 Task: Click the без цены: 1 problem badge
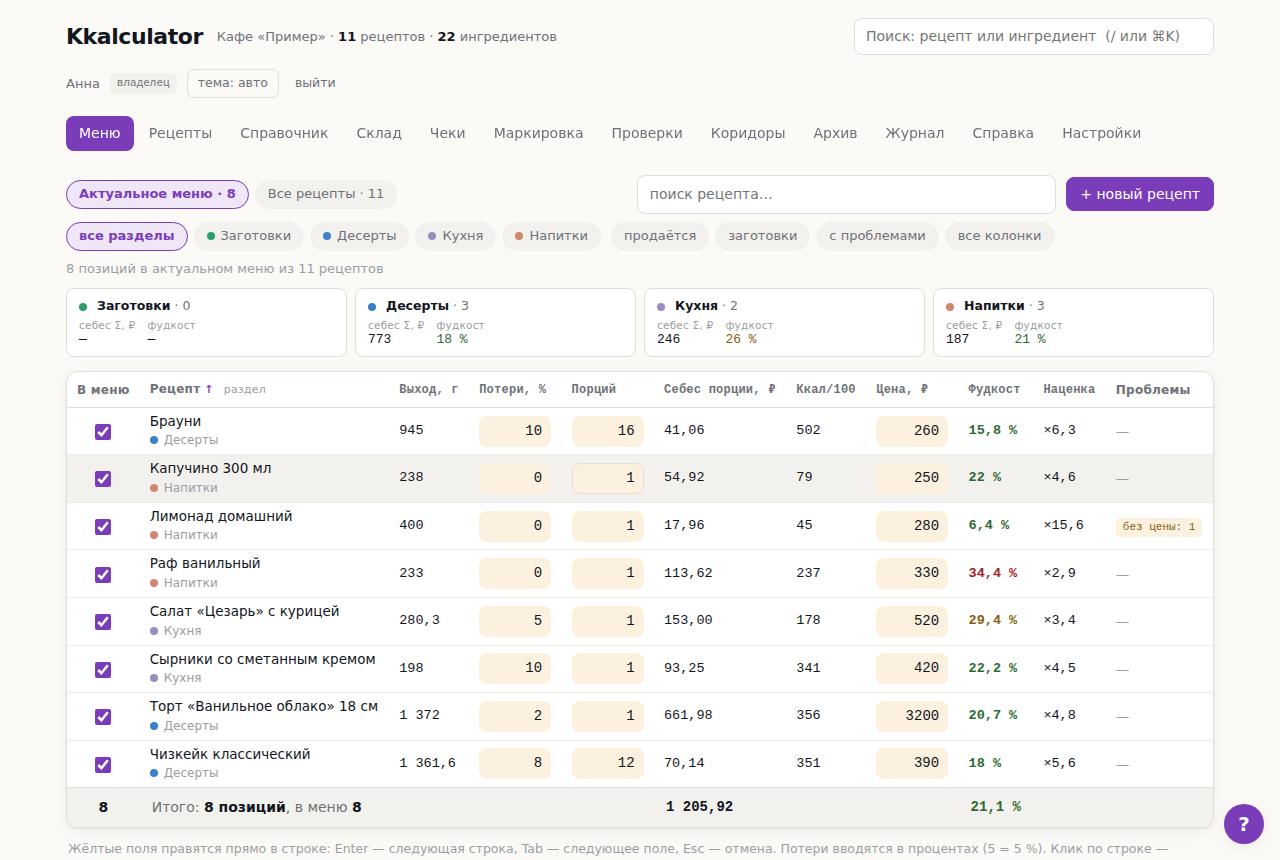point(1159,527)
